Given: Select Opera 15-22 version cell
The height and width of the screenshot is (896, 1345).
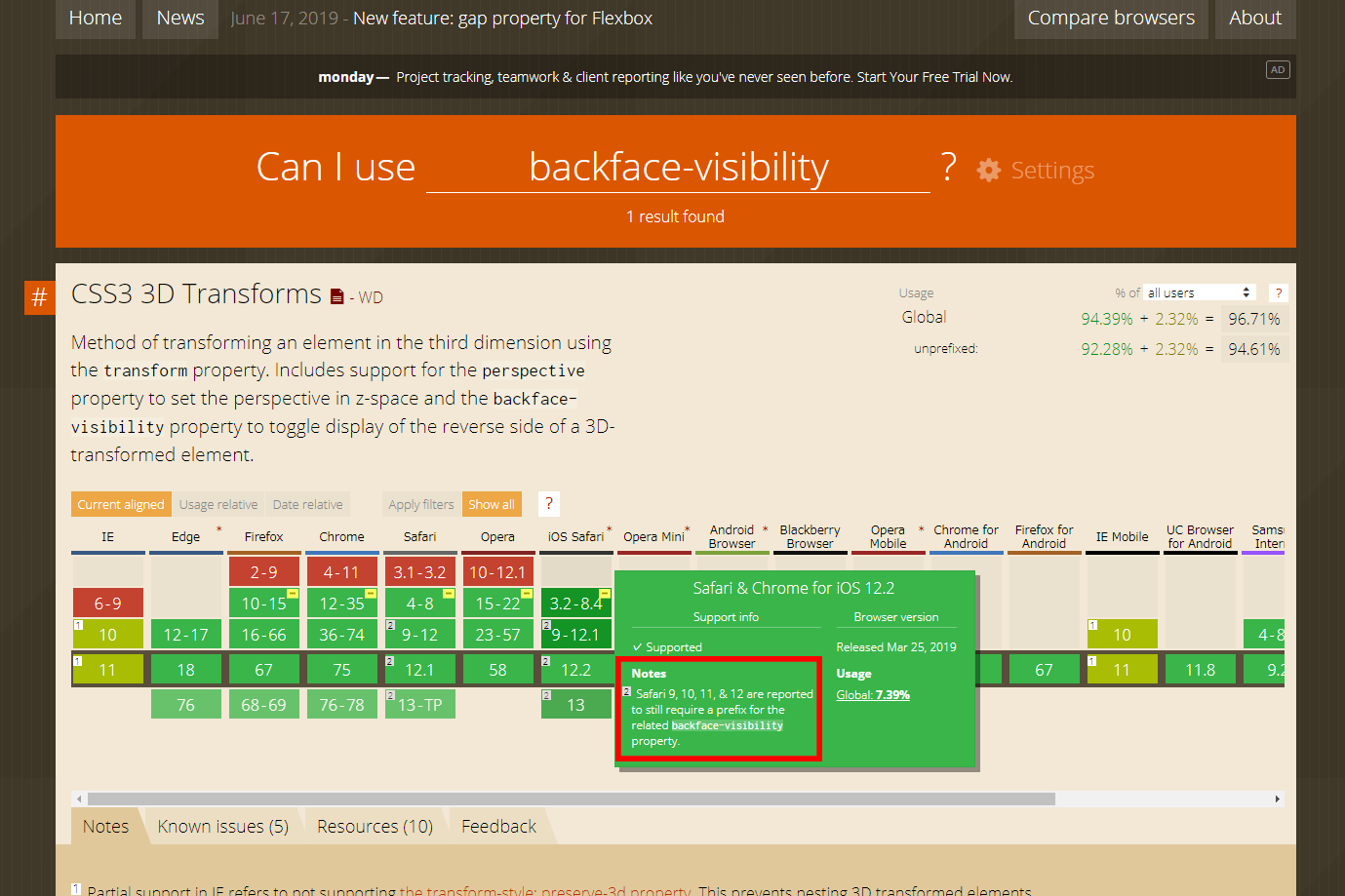Looking at the screenshot, I should tap(498, 604).
